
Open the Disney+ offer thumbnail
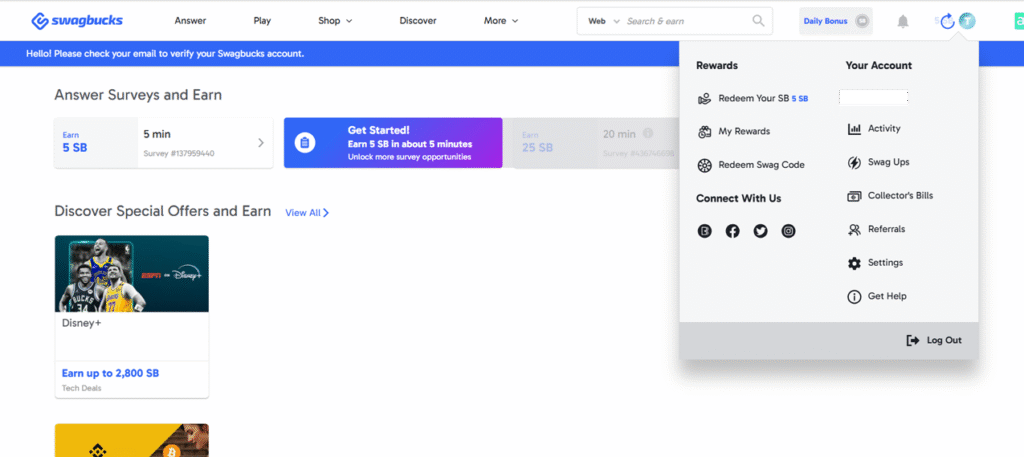[x=131, y=274]
